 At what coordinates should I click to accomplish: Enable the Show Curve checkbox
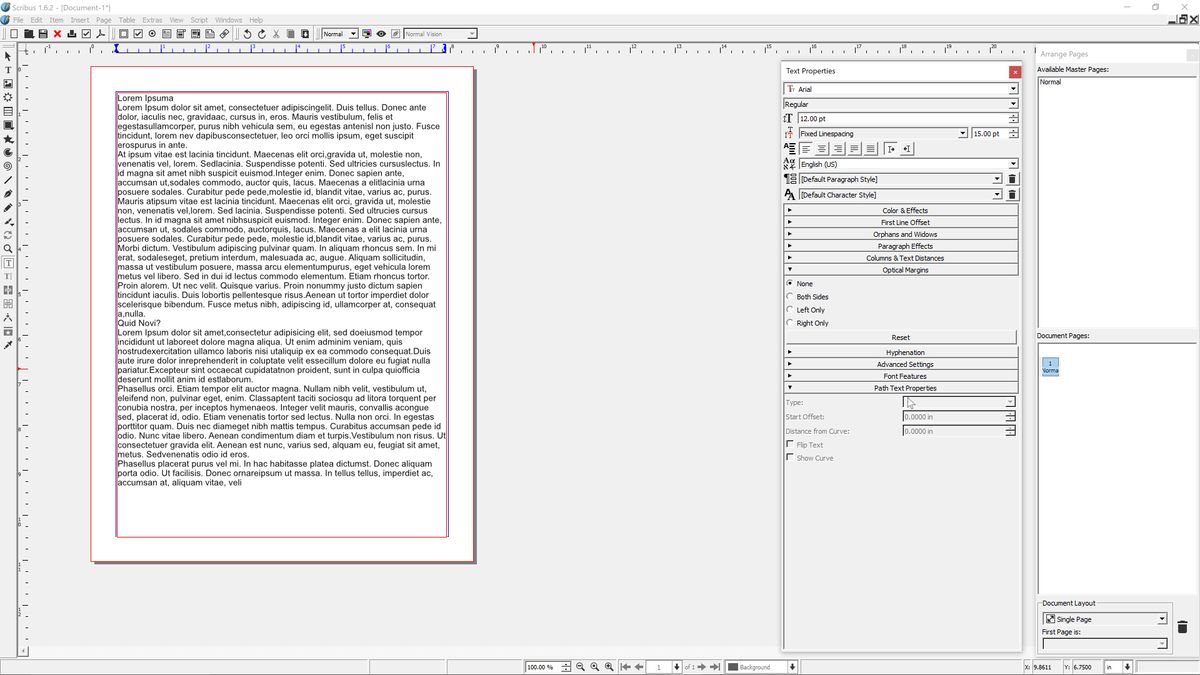tap(791, 457)
